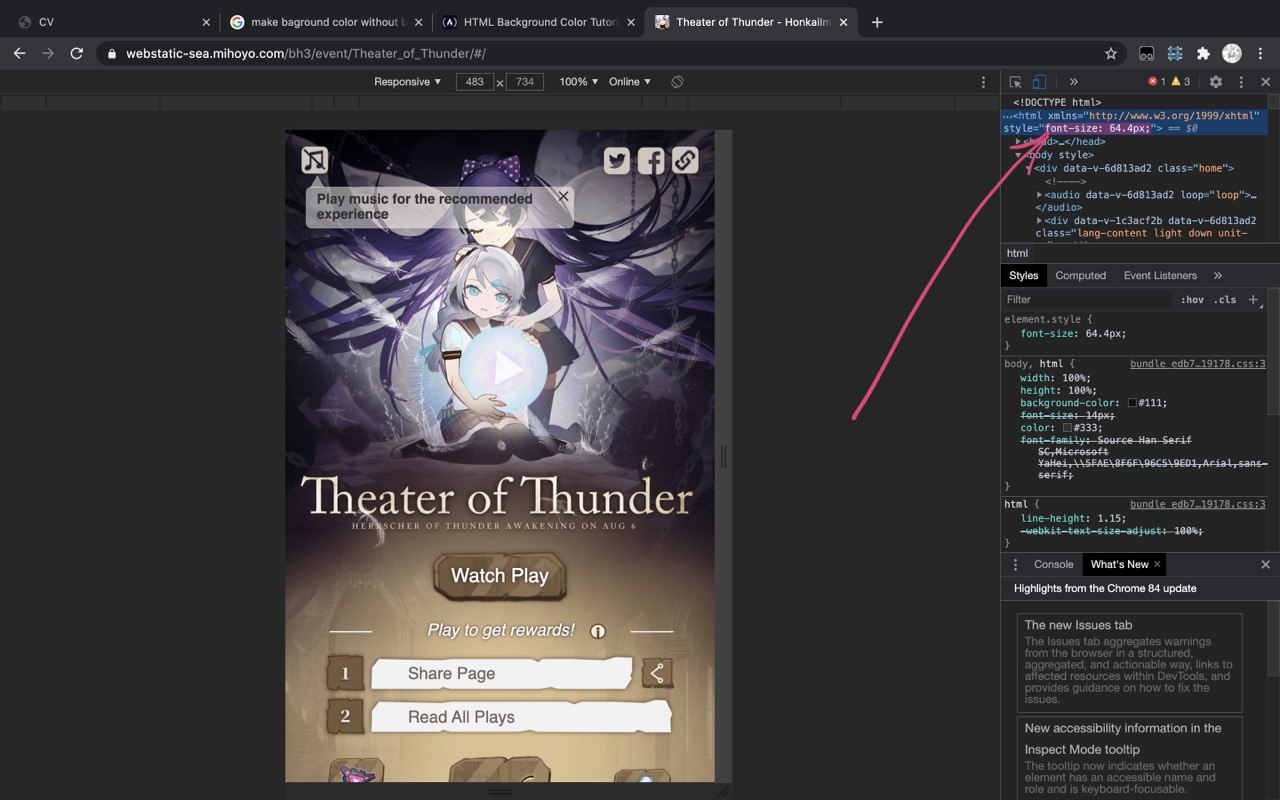Click the viewport height field 734
This screenshot has height=800, width=1280.
(x=525, y=82)
